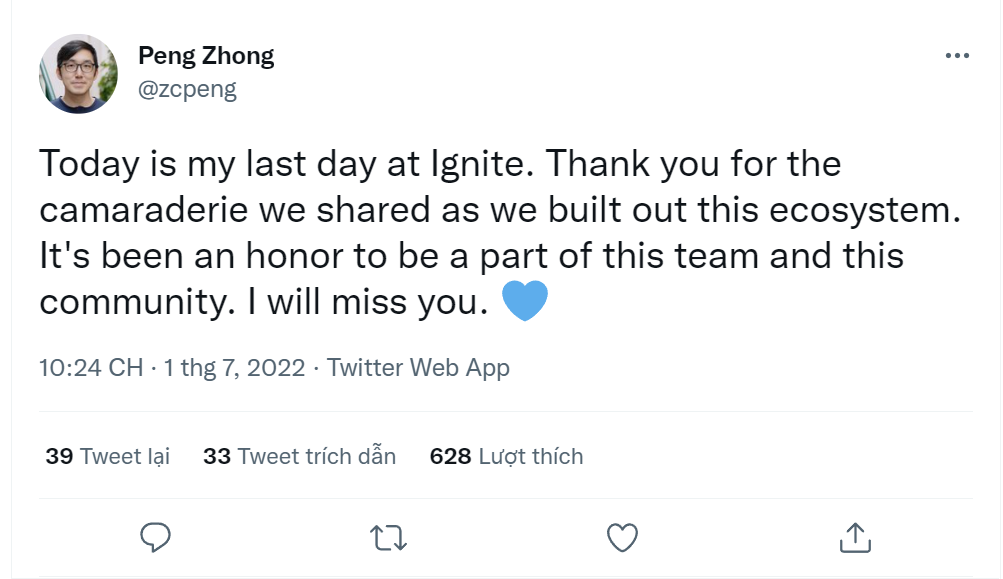Viewport: 1003px width, 579px height.
Task: Click the blue heart emoji in the tweet
Action: click(x=524, y=301)
